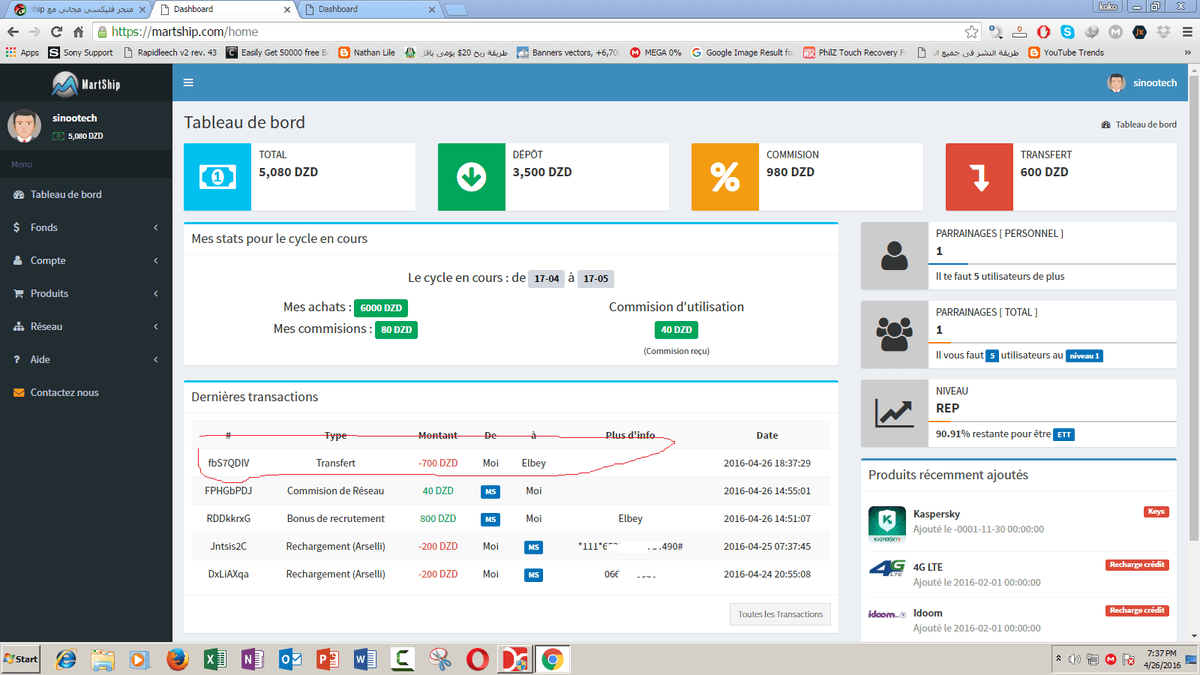Open the 4G LTE product link
The width and height of the screenshot is (1200, 675).
point(927,567)
